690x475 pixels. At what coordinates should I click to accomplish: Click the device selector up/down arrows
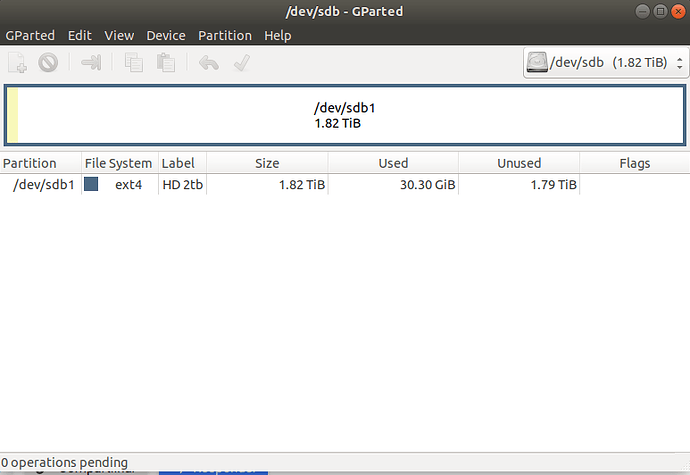click(x=680, y=63)
